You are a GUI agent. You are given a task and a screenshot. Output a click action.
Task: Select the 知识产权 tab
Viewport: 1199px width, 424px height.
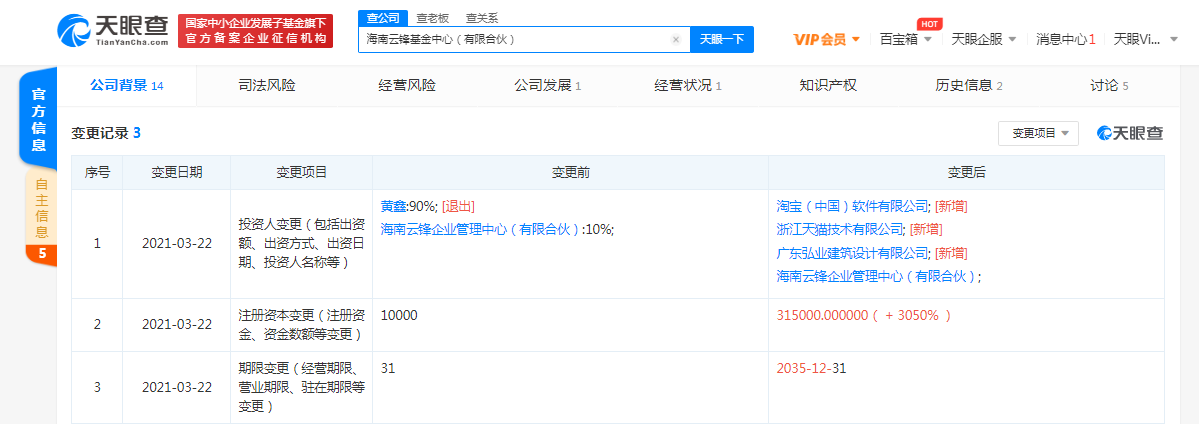827,86
